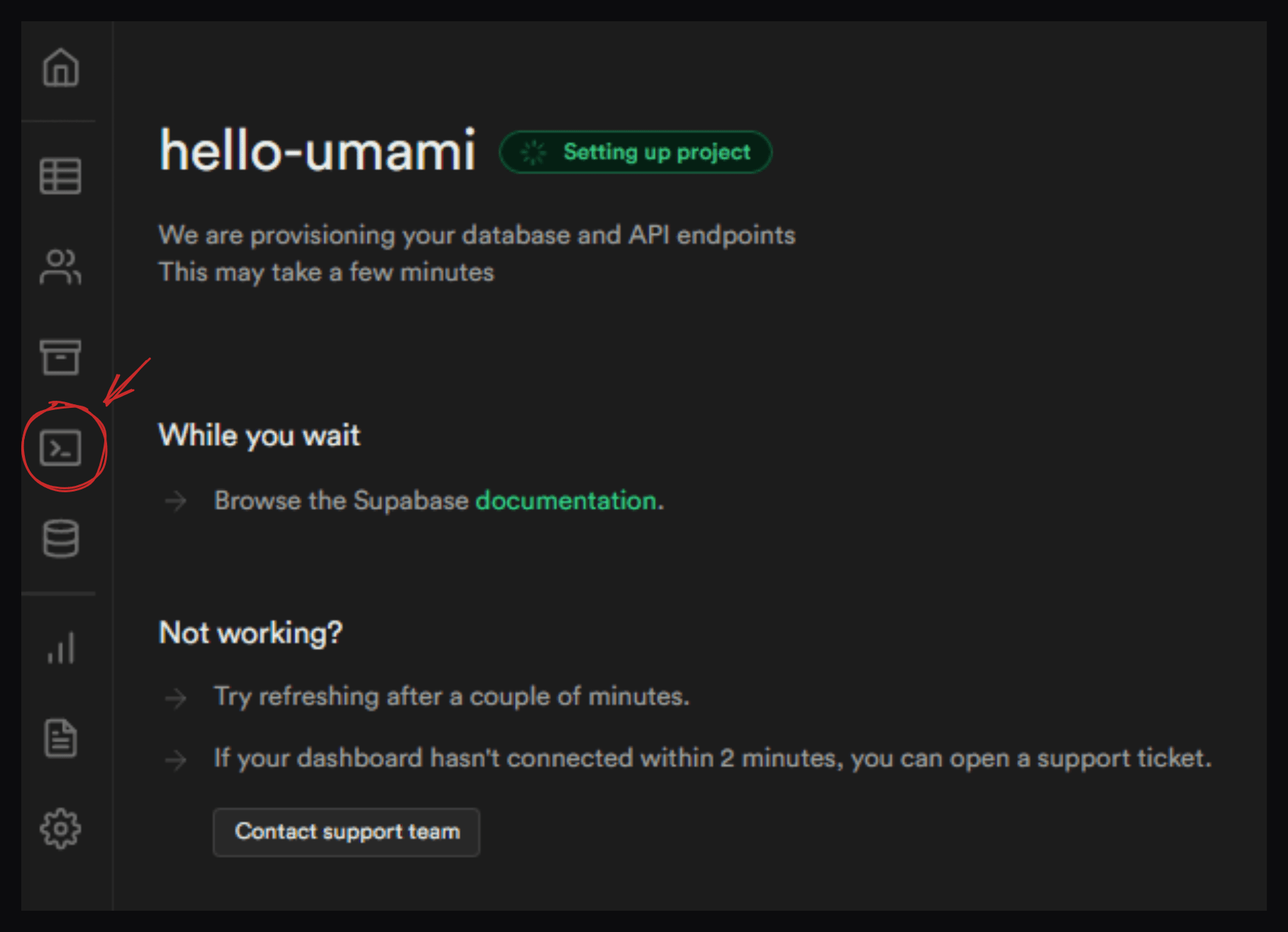1288x932 pixels.
Task: Open the API Docs document icon
Action: [60, 738]
